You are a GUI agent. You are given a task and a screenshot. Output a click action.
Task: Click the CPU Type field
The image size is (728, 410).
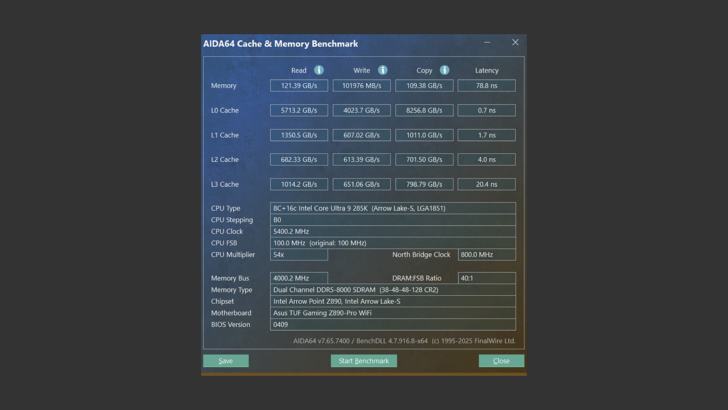click(393, 208)
